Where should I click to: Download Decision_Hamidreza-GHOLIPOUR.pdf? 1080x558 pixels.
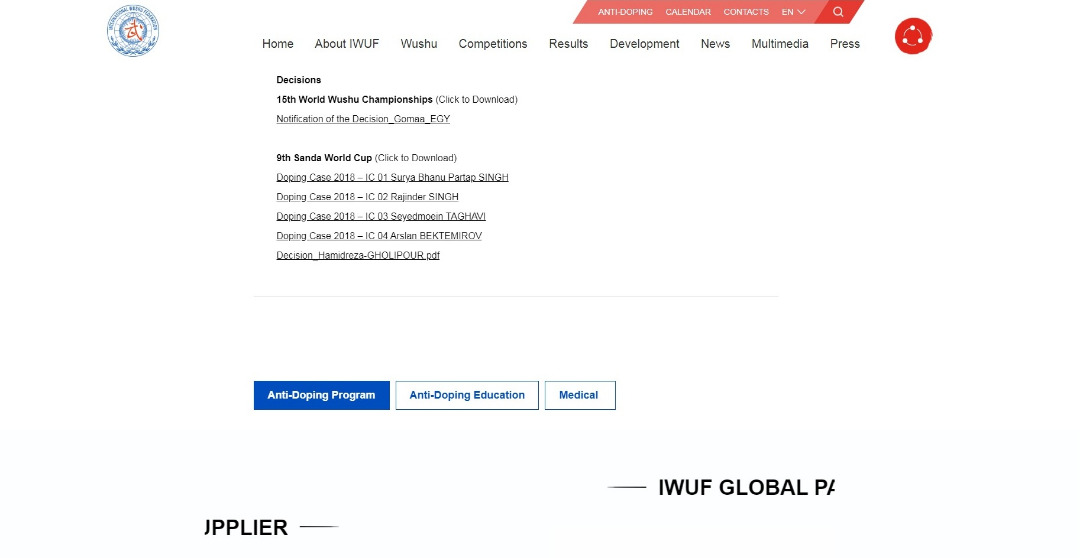(x=357, y=255)
